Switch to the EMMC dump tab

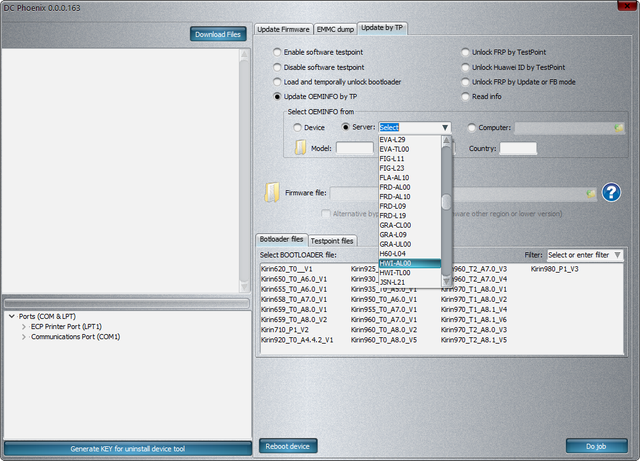point(335,29)
